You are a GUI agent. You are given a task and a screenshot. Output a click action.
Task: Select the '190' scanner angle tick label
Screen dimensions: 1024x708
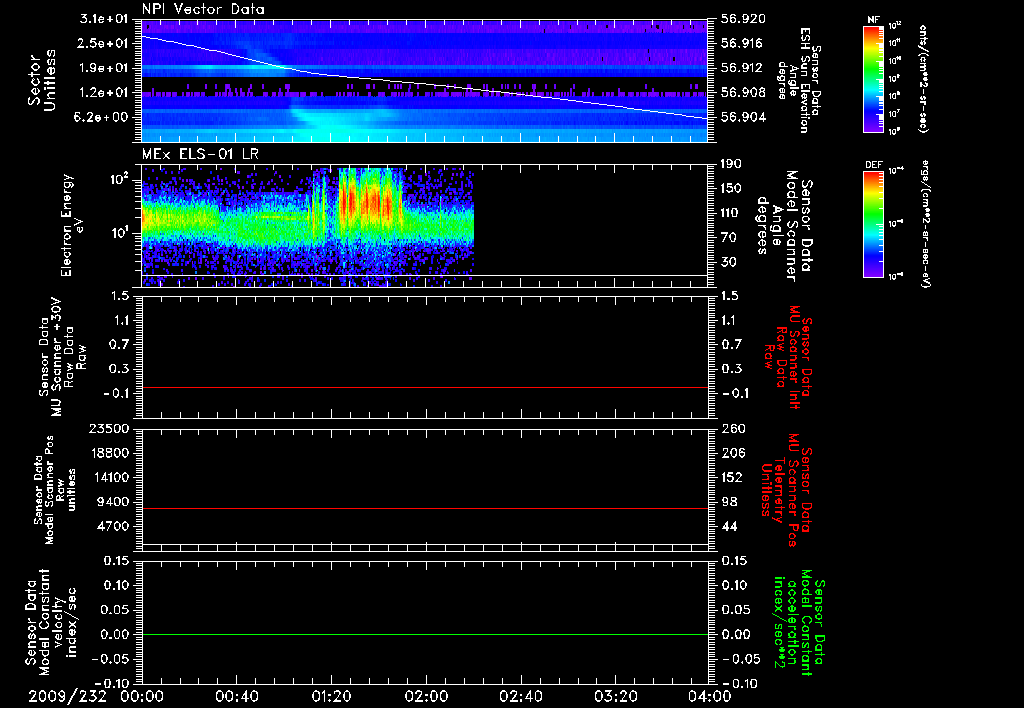click(731, 164)
